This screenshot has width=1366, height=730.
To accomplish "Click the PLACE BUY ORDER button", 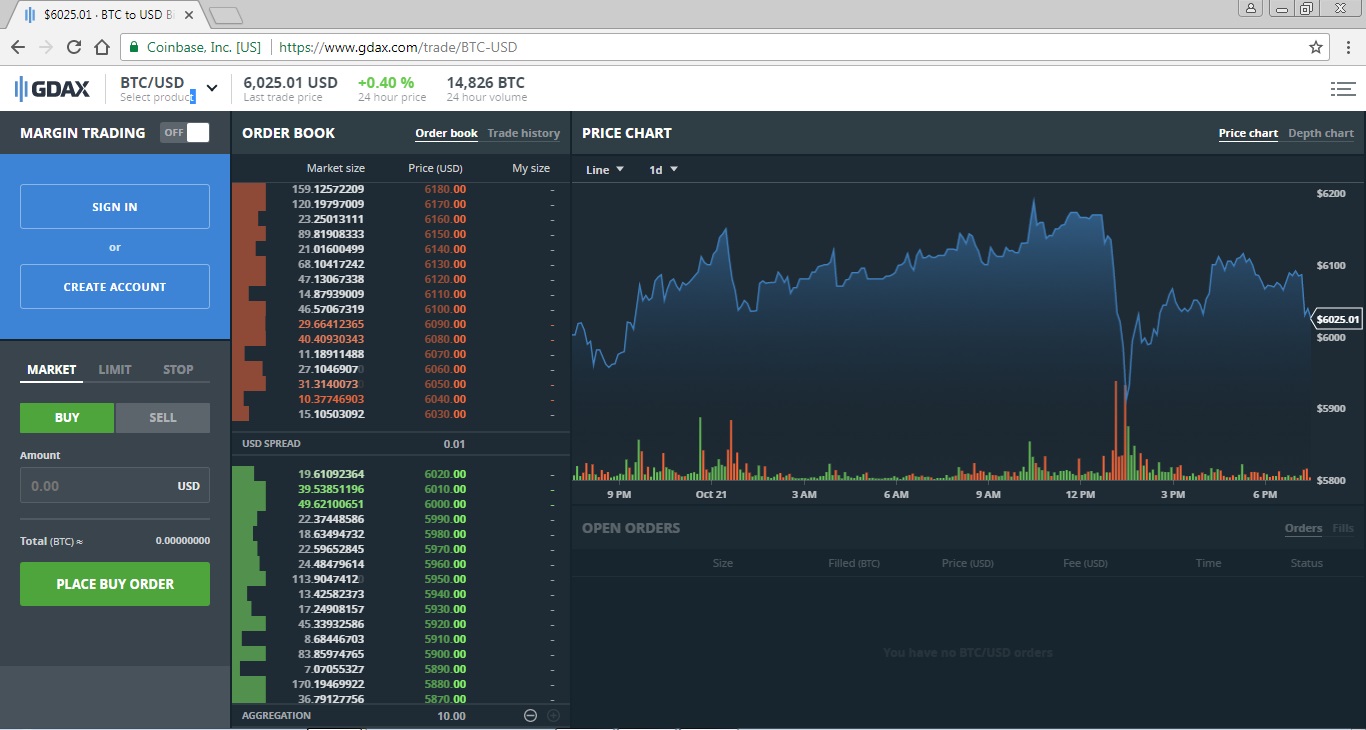I will point(115,584).
